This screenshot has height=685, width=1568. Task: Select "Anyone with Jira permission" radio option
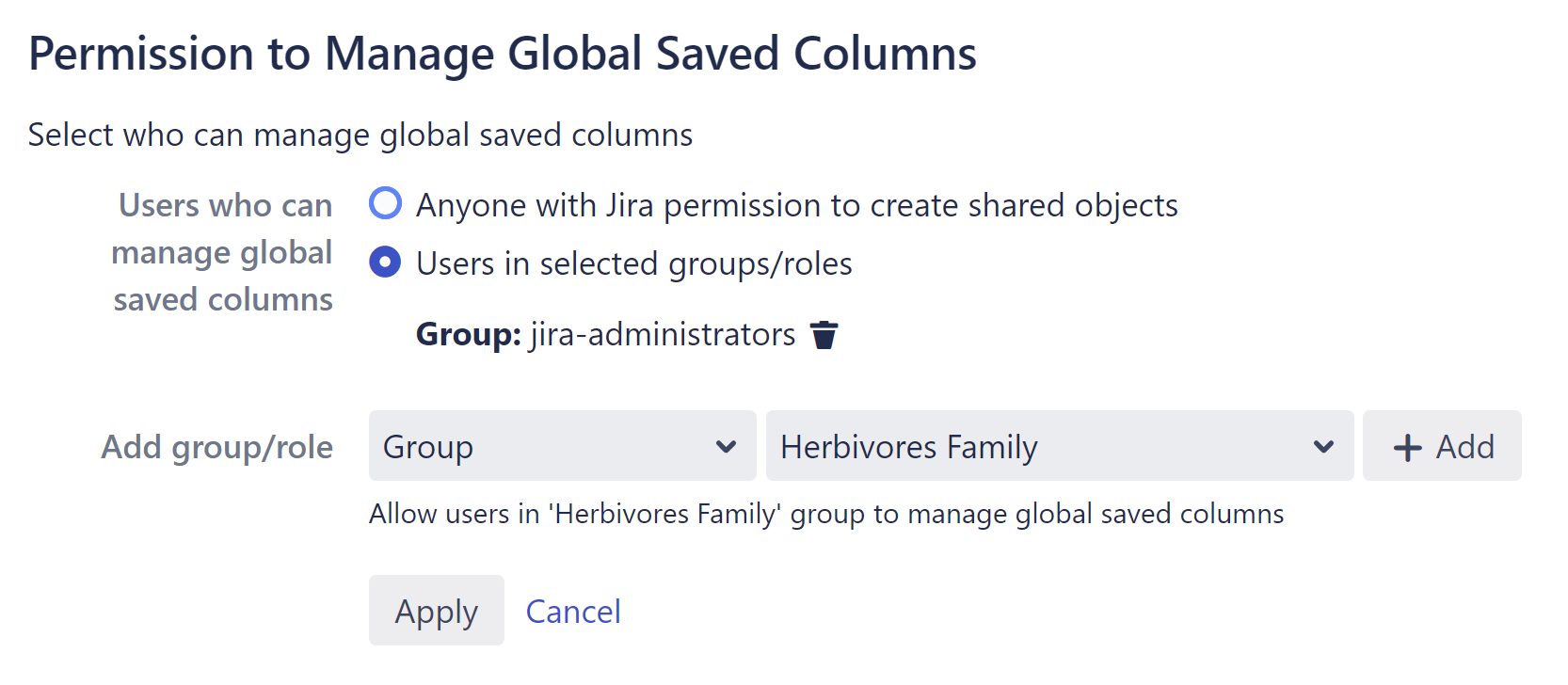point(385,203)
